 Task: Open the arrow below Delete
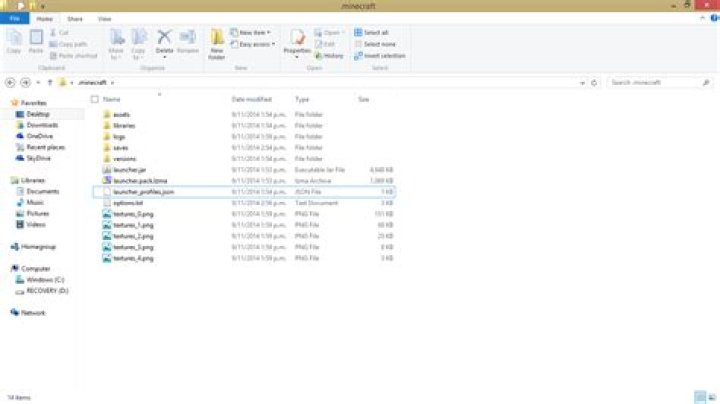tap(164, 57)
